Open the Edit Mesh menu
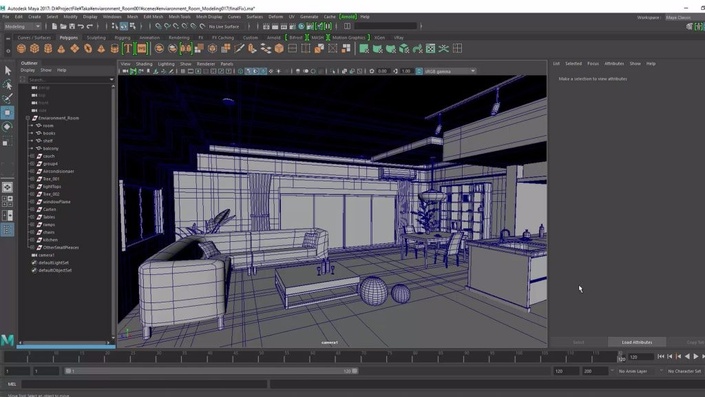This screenshot has width=705, height=397. tap(153, 17)
